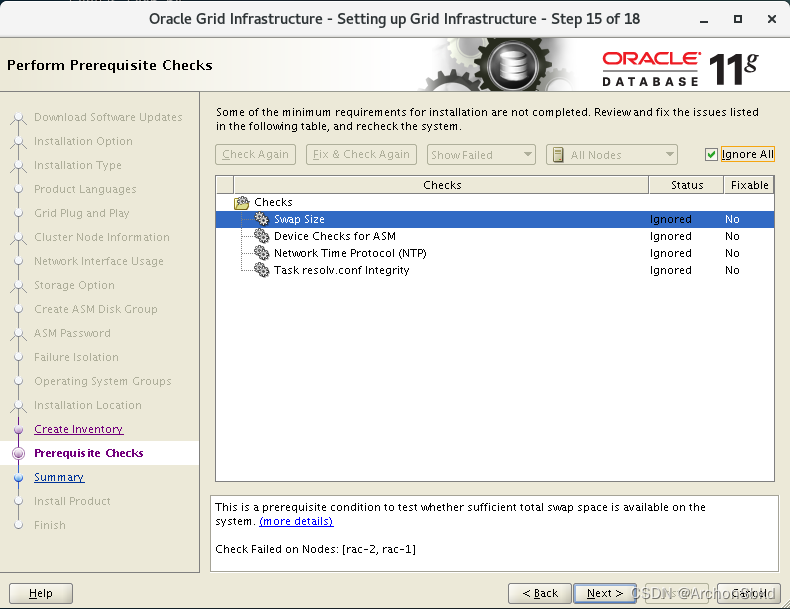Minimize the installer window

pos(704,19)
